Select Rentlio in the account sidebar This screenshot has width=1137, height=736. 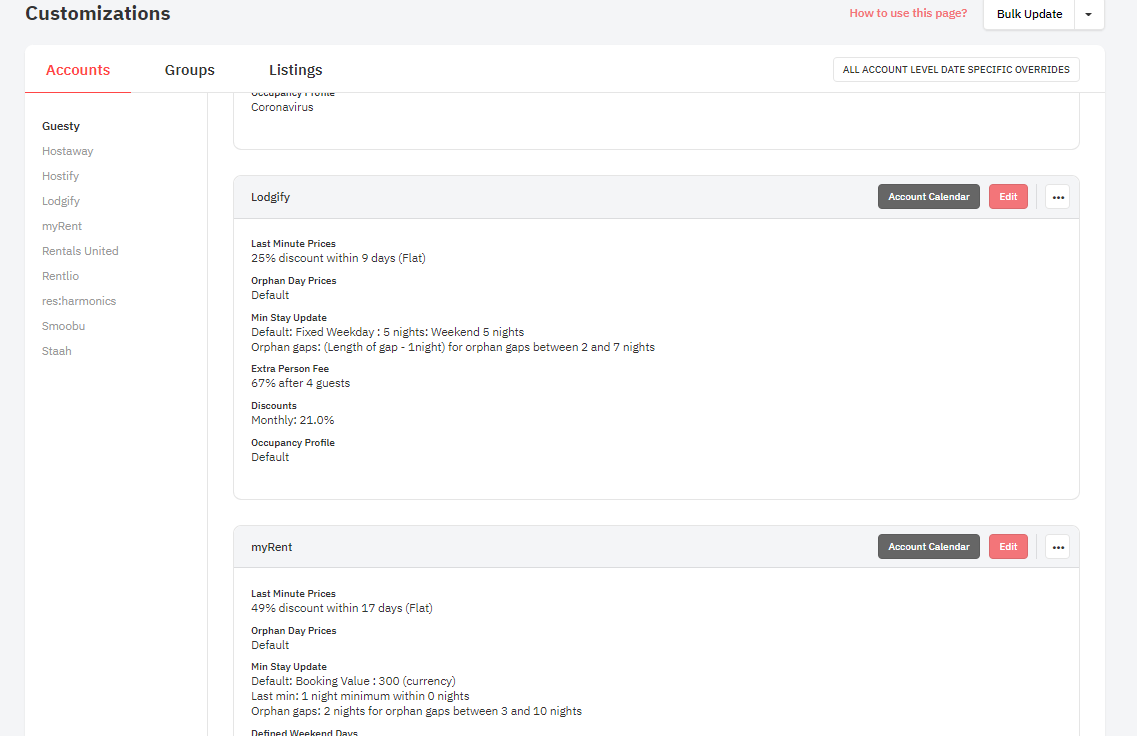(x=60, y=276)
